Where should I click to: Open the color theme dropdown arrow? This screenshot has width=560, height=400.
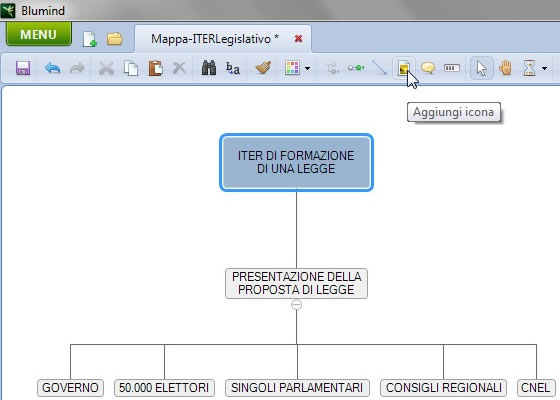pos(308,68)
